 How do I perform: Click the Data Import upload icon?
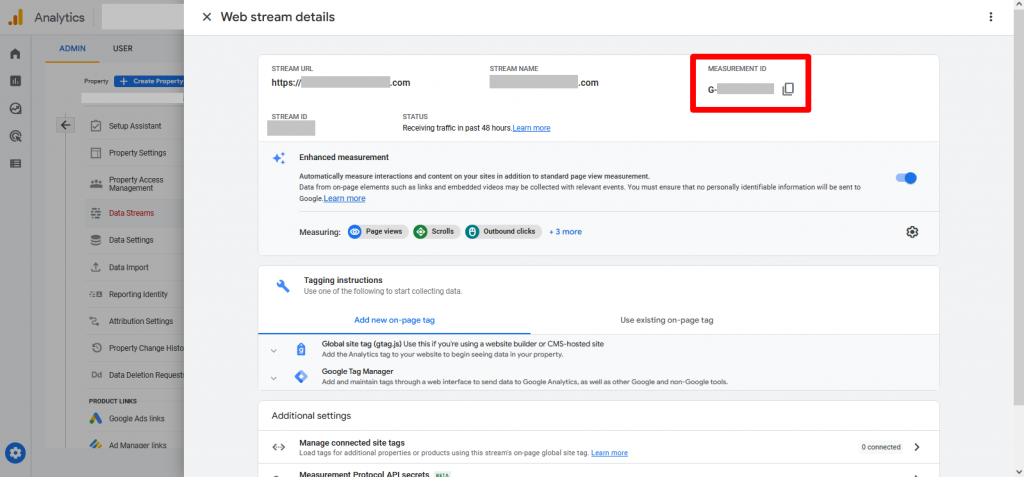tap(96, 267)
